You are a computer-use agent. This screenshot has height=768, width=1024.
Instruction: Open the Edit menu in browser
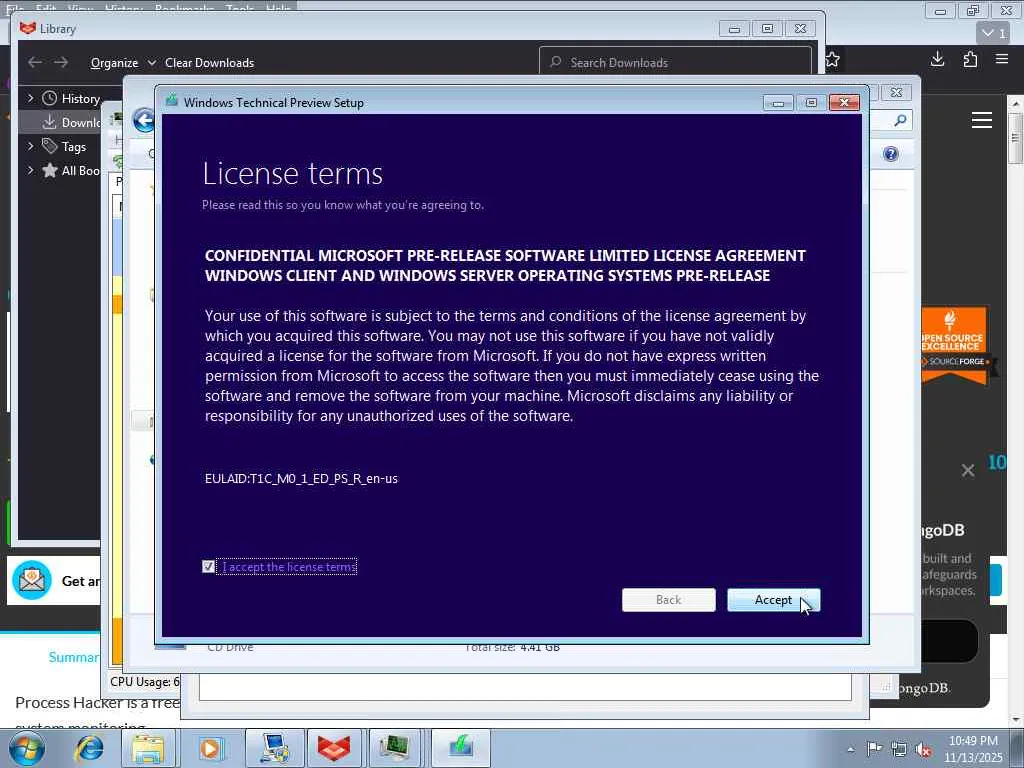[46, 7]
